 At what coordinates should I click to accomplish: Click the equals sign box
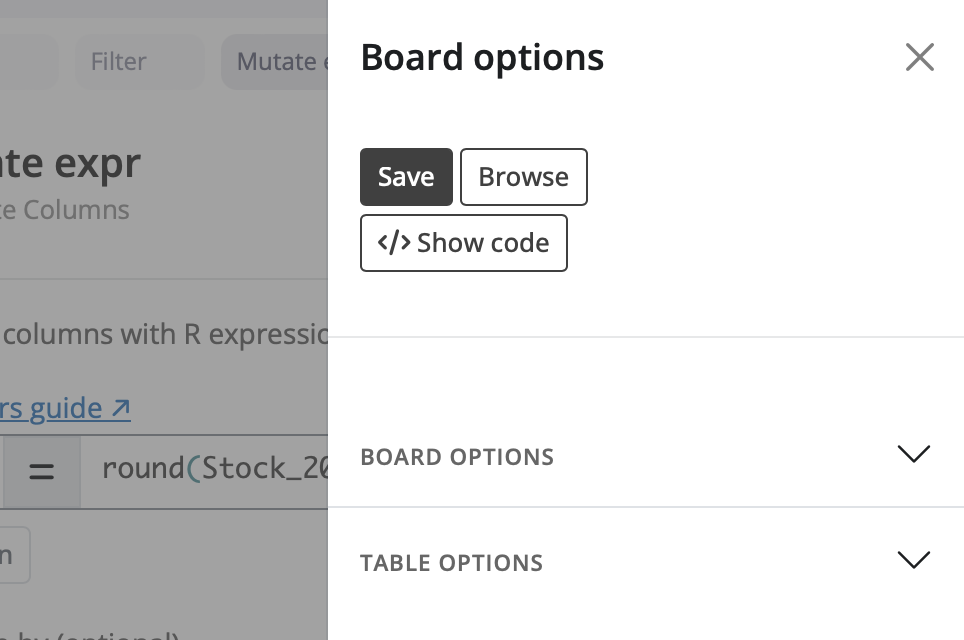click(41, 470)
